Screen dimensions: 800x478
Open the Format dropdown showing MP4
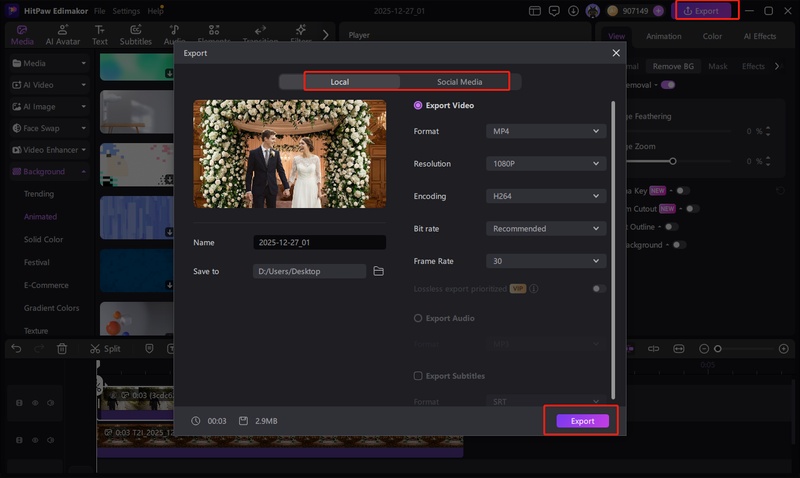[547, 131]
